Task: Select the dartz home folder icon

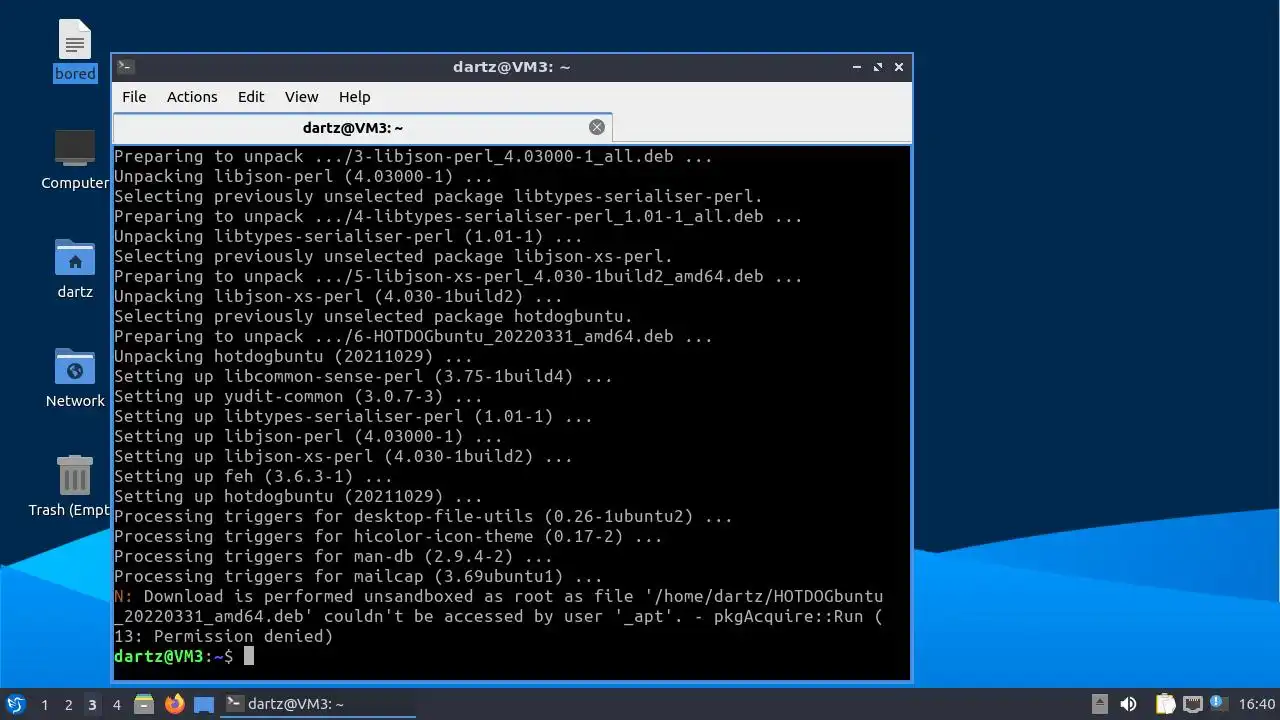Action: click(x=75, y=269)
